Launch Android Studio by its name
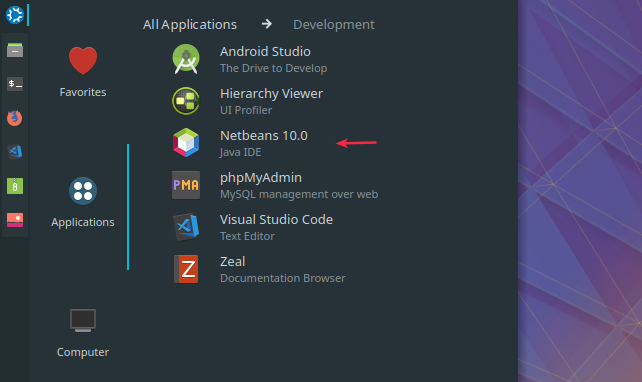This screenshot has height=382, width=642. (x=265, y=52)
